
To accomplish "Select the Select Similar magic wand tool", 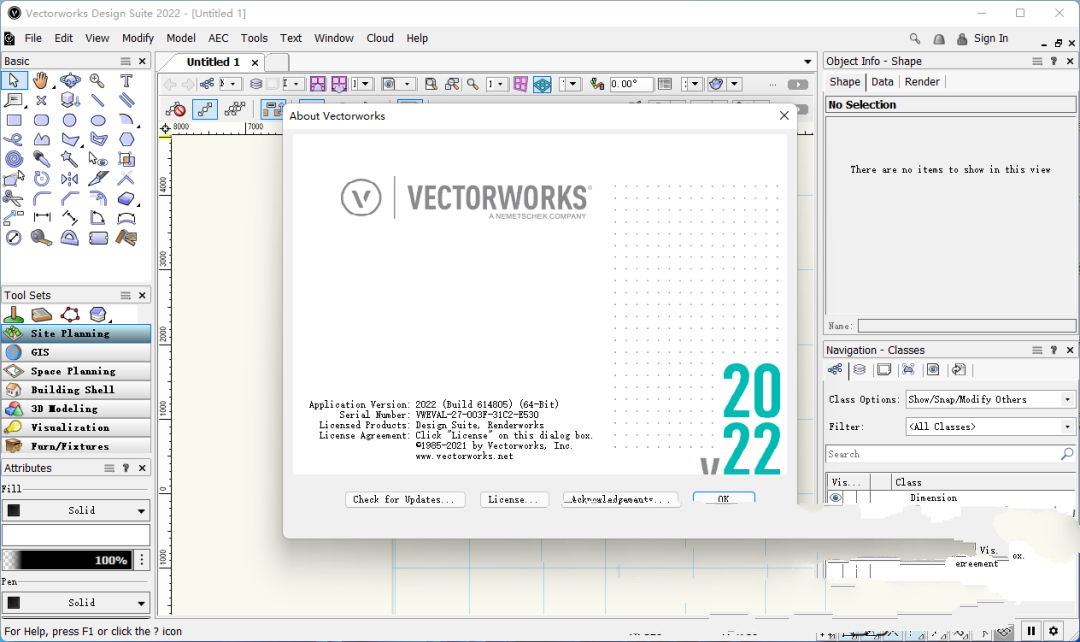I will (x=70, y=159).
